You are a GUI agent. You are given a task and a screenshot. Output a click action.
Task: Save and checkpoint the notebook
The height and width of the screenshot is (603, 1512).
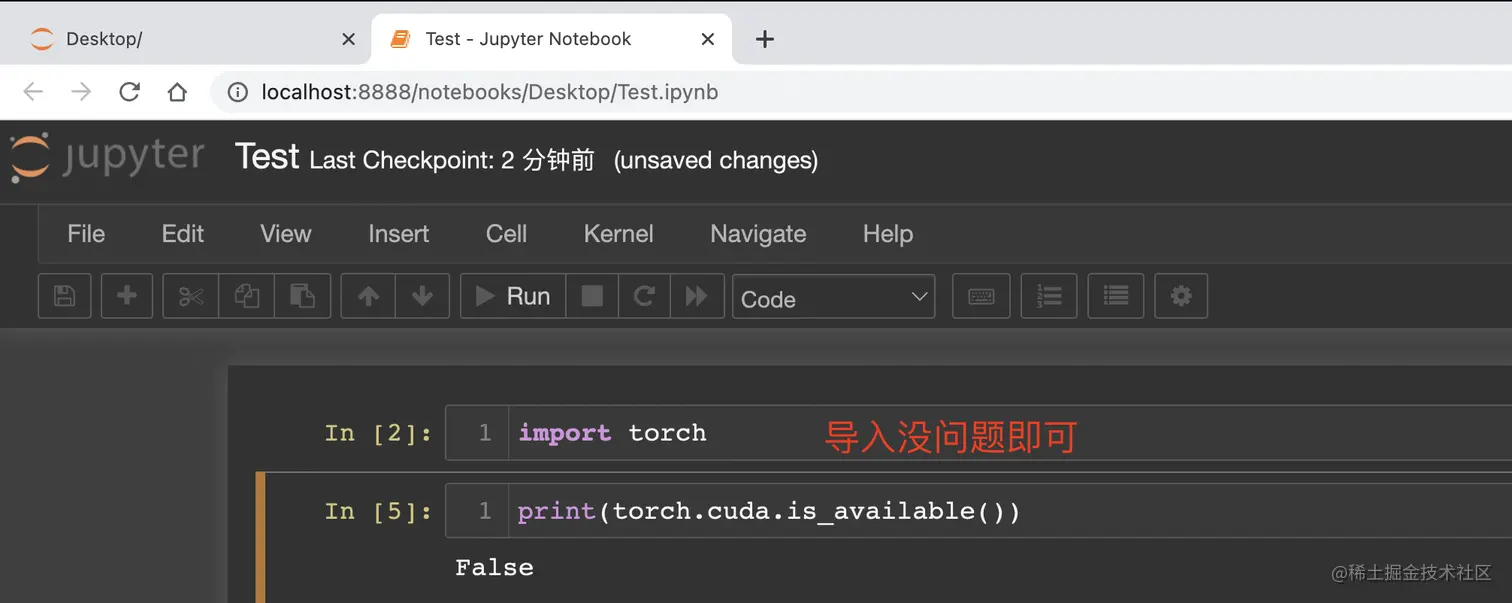pos(64,296)
